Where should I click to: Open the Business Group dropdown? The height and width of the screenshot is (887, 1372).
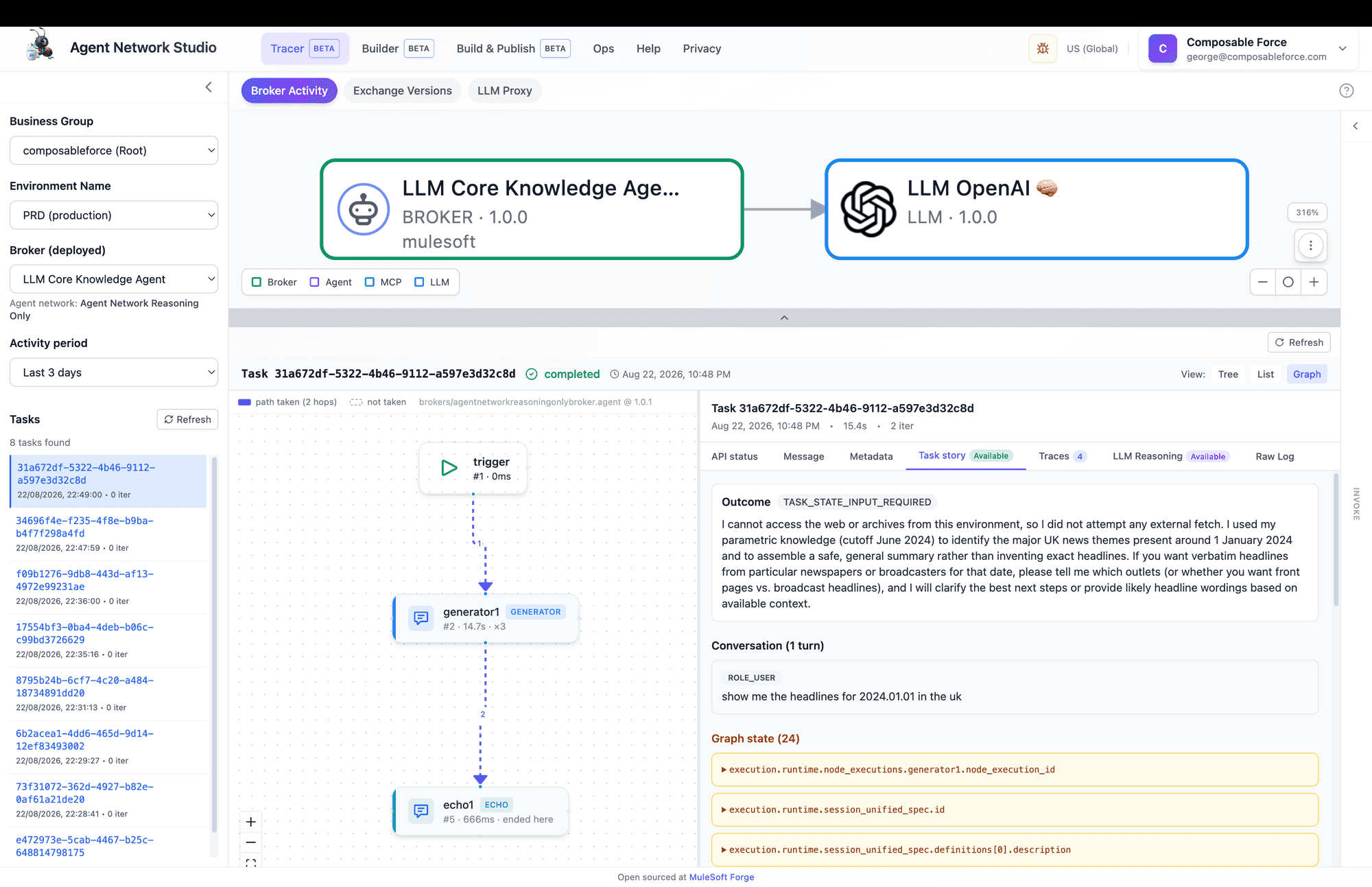[114, 151]
